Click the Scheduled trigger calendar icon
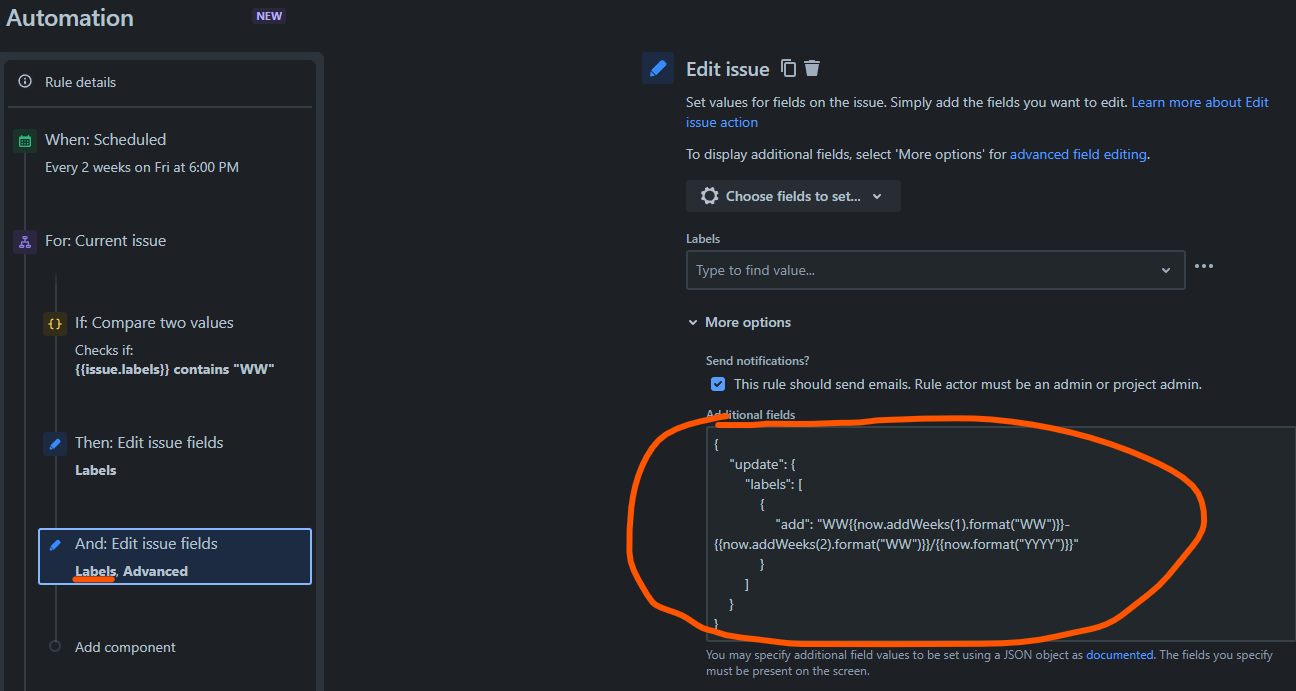The width and height of the screenshot is (1296, 691). point(24,139)
